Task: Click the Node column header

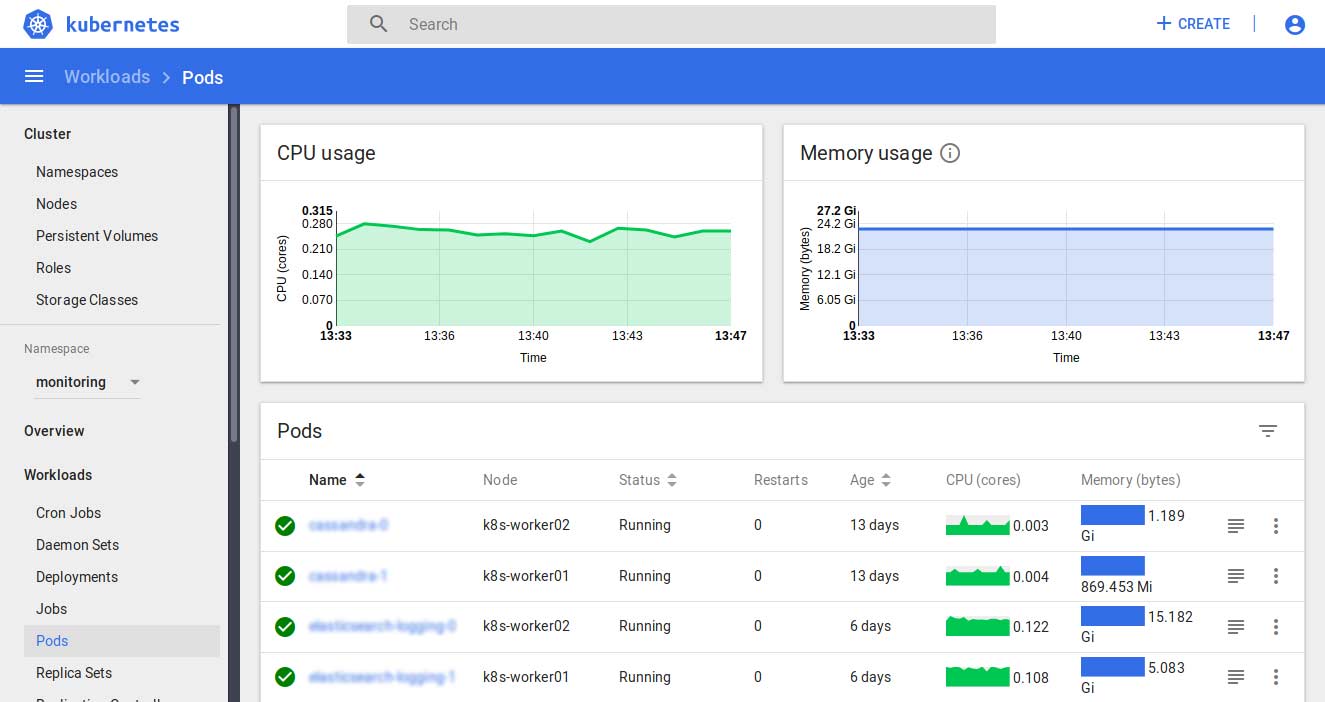Action: pos(500,480)
